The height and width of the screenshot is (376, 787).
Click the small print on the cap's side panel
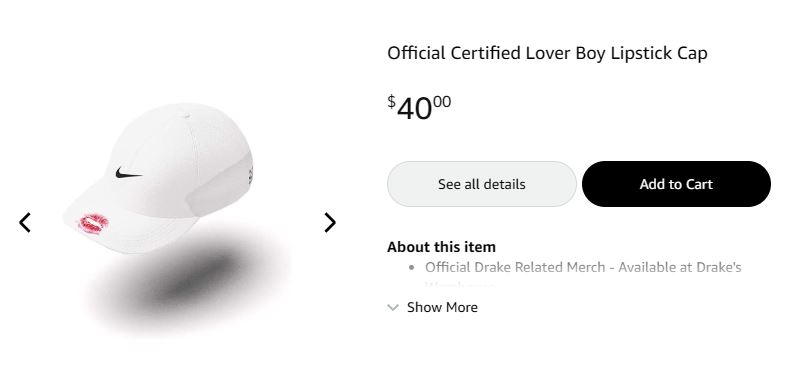coord(250,175)
